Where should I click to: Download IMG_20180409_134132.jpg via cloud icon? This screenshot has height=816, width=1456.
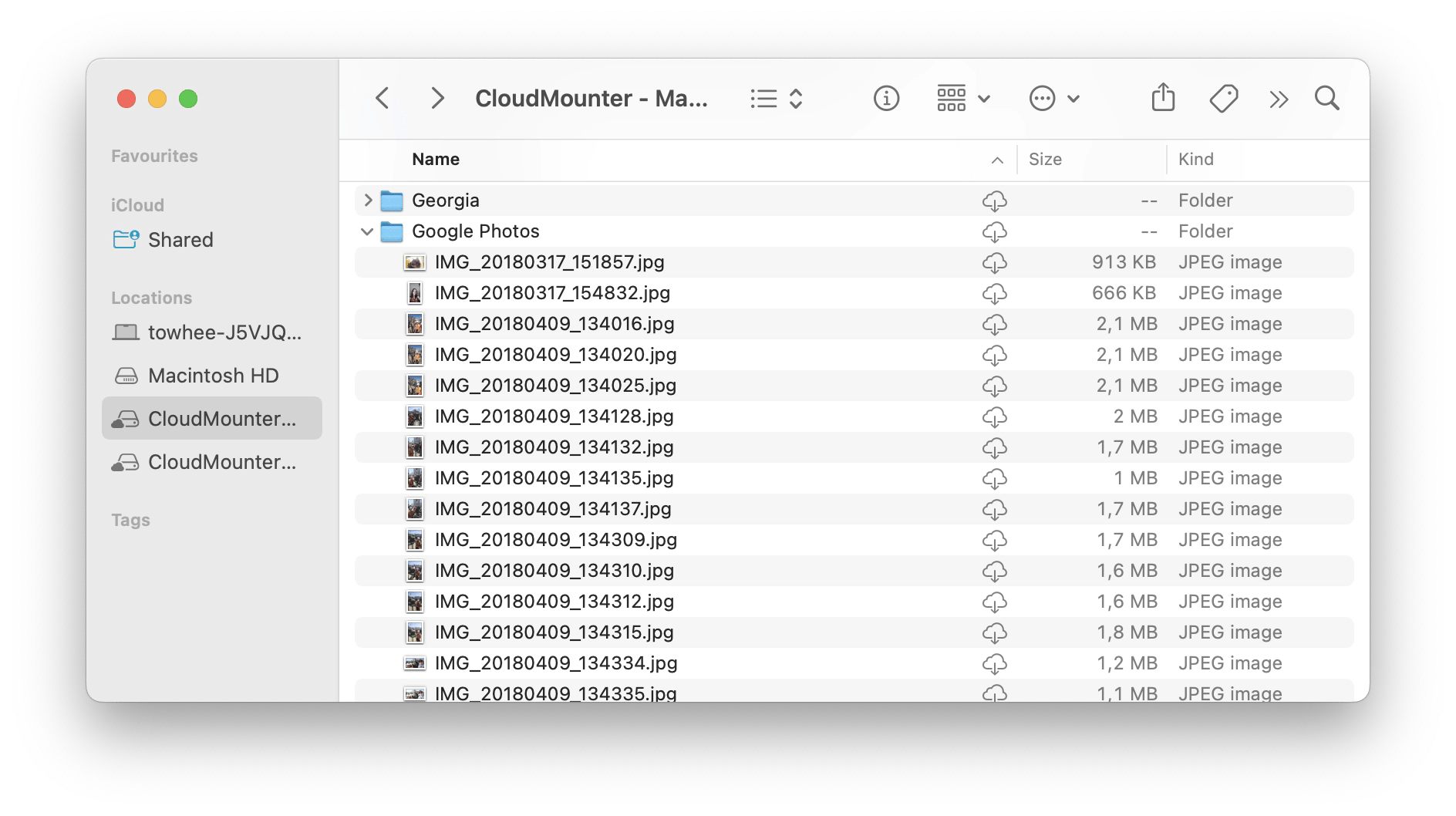pyautogui.click(x=995, y=448)
